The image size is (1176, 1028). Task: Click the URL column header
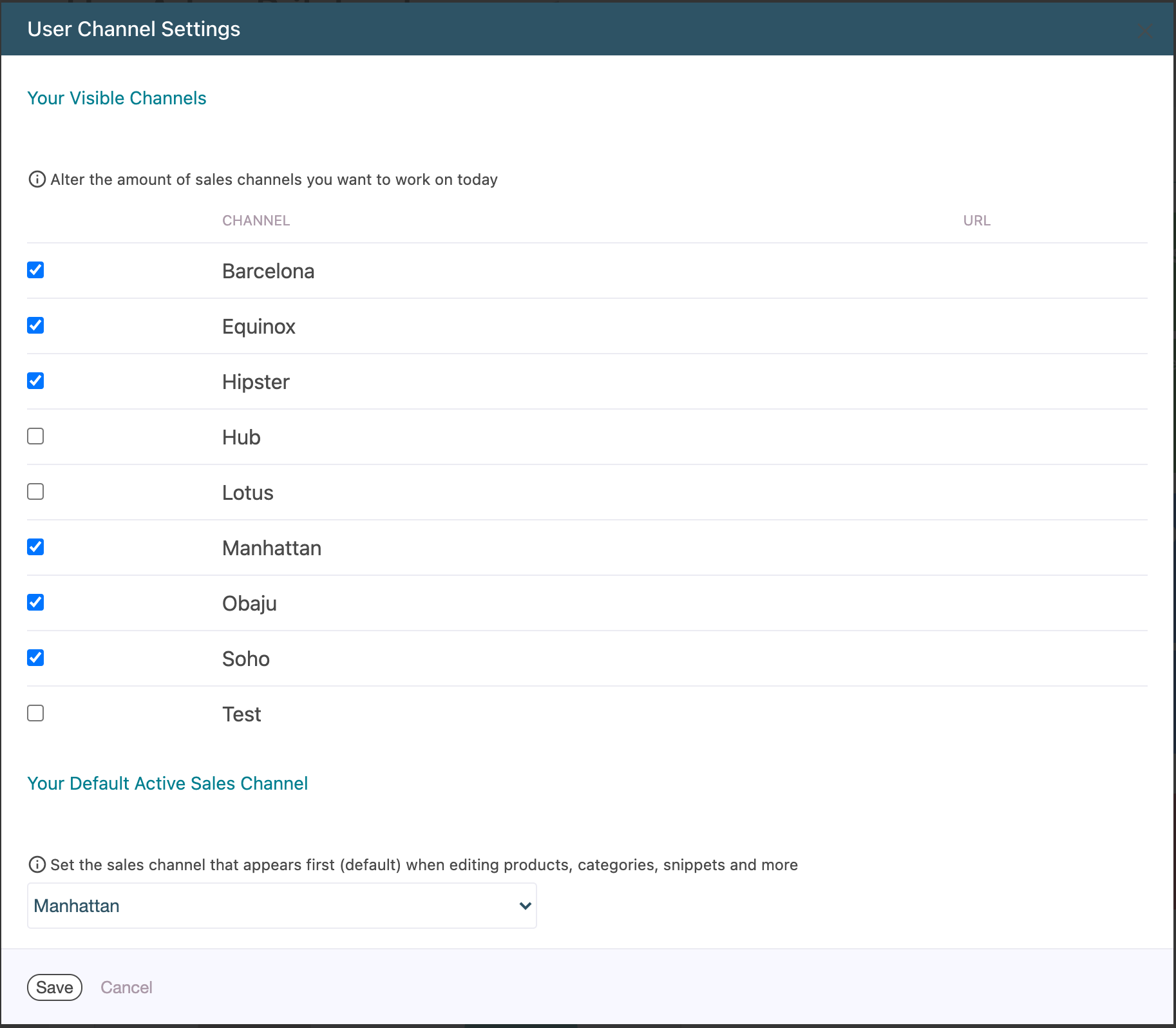click(x=976, y=220)
